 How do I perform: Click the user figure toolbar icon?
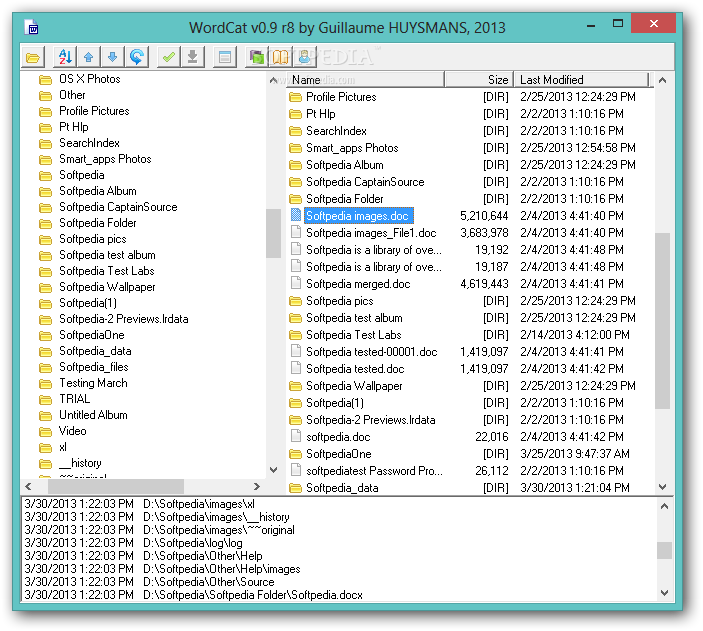tap(304, 57)
